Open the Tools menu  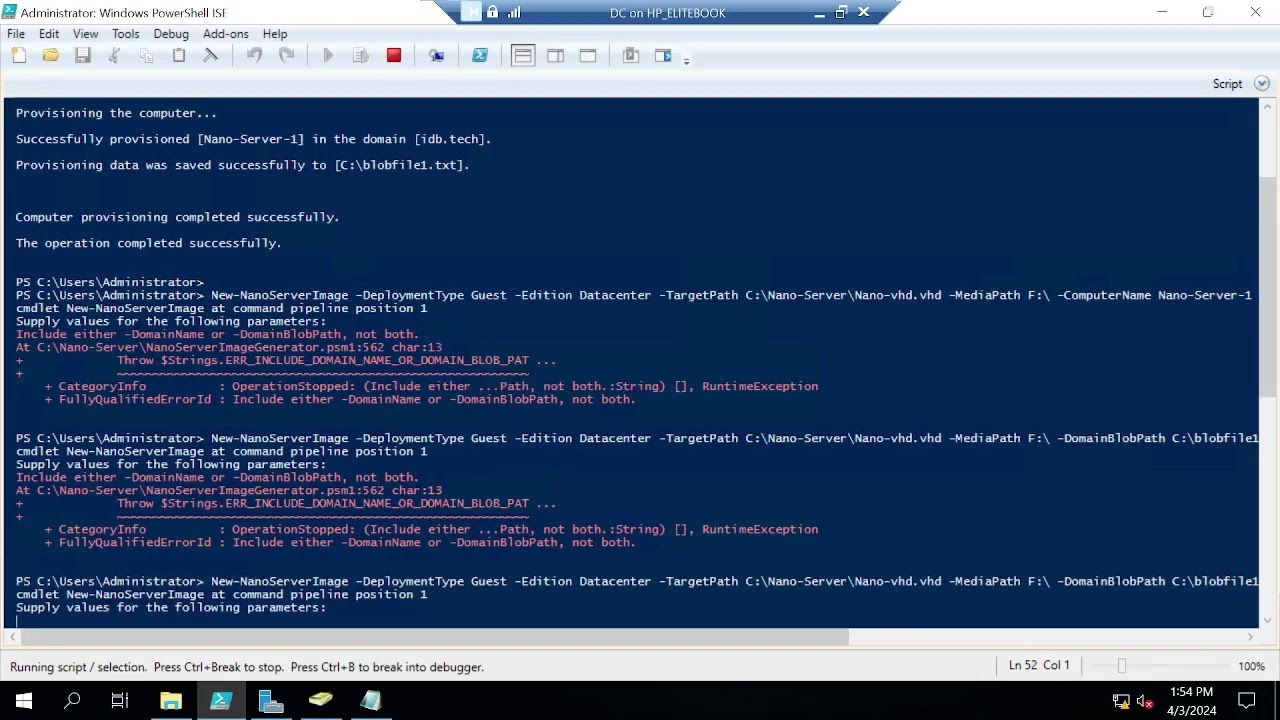[126, 34]
